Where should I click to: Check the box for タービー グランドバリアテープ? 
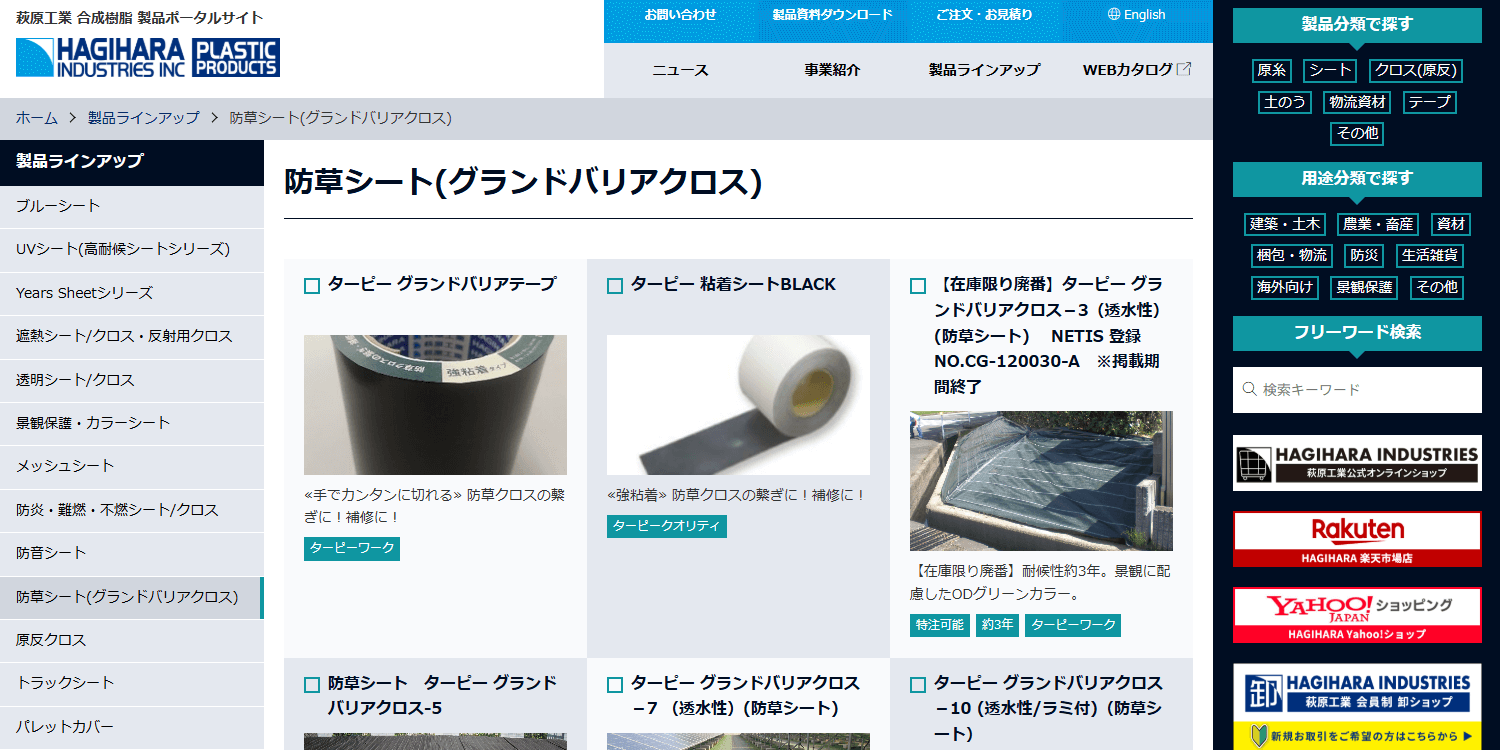[x=312, y=286]
